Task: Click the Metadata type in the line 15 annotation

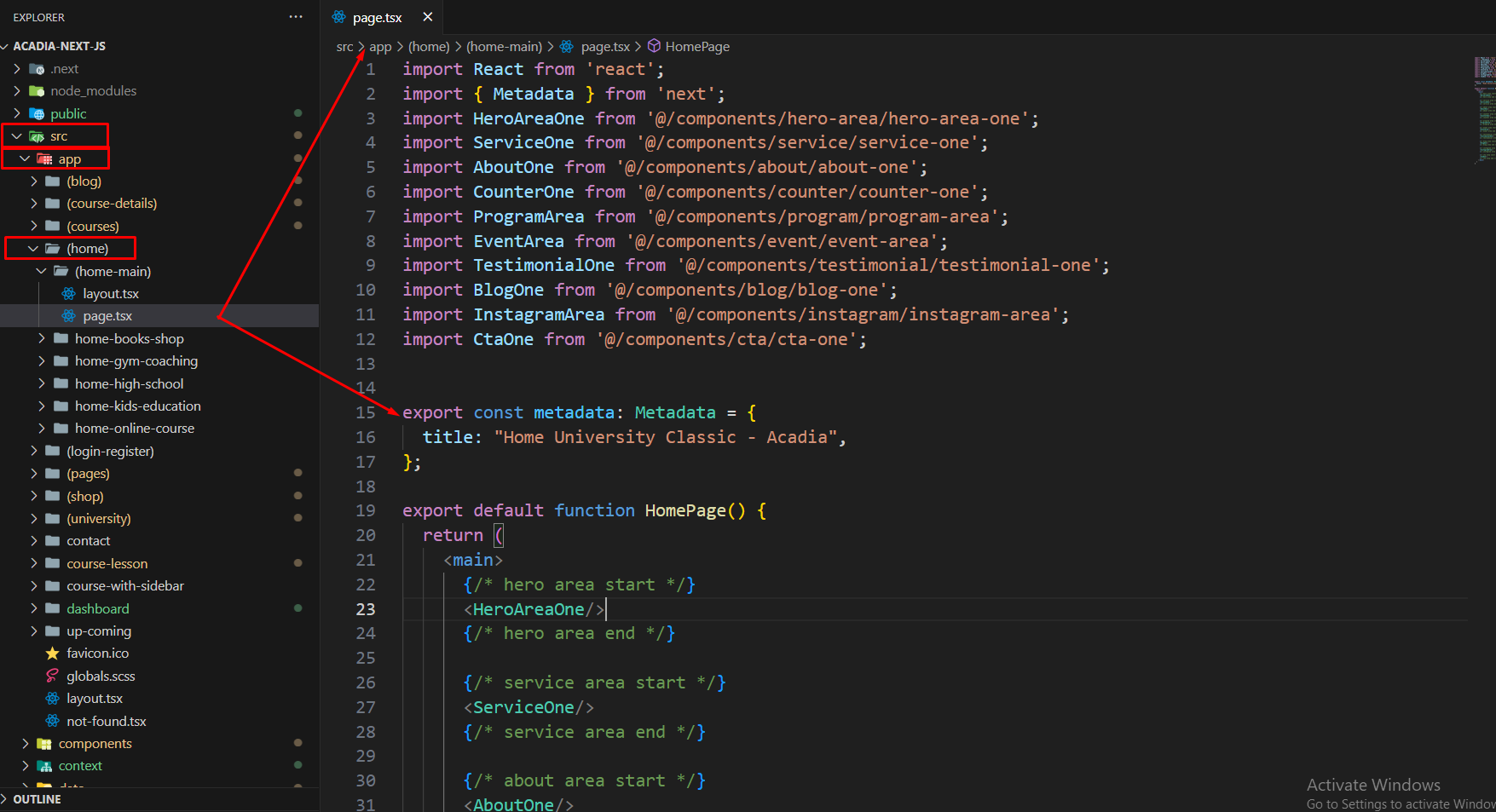Action: pos(675,412)
